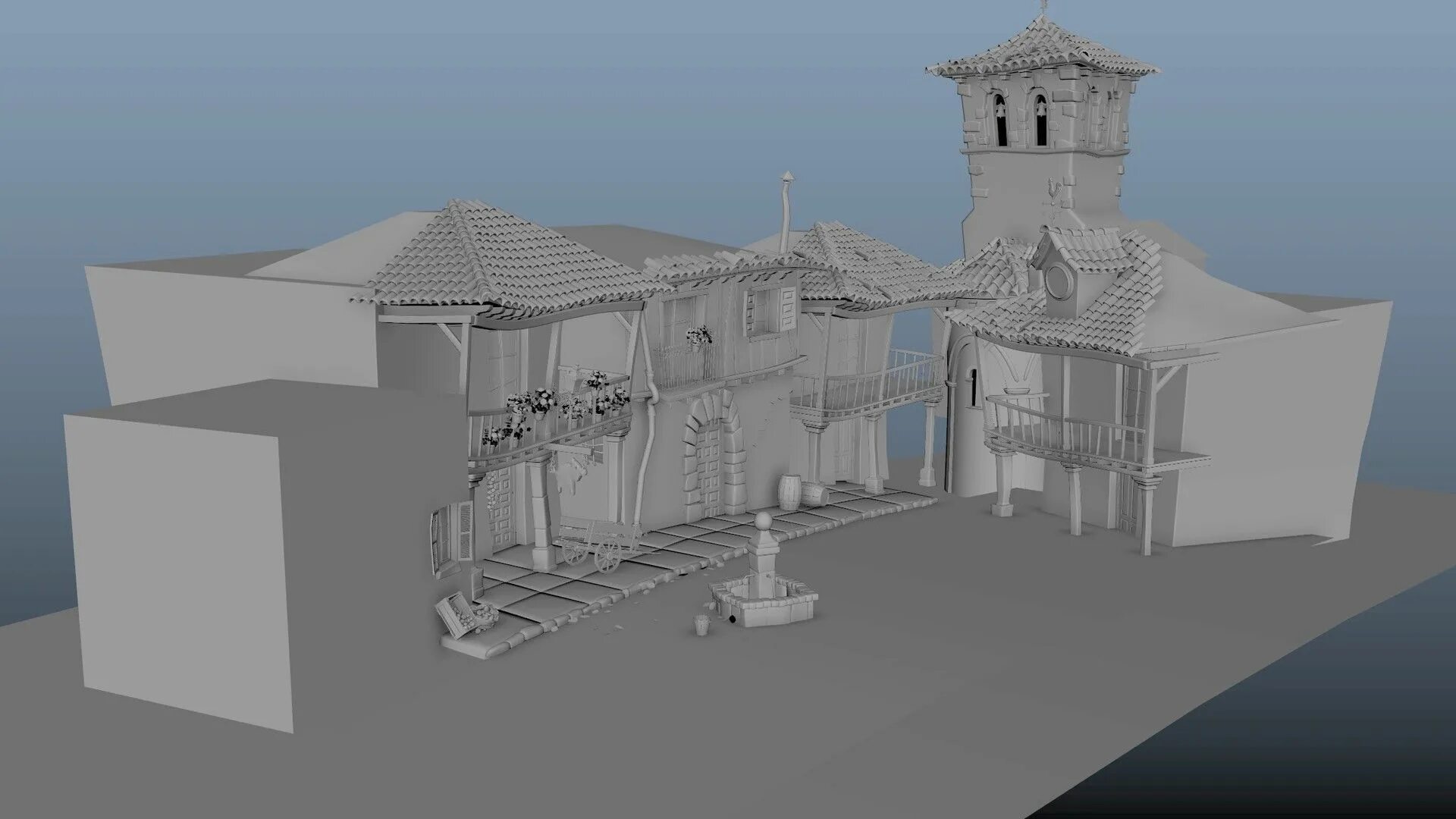Click the stone-arched doorway

coord(711,464)
